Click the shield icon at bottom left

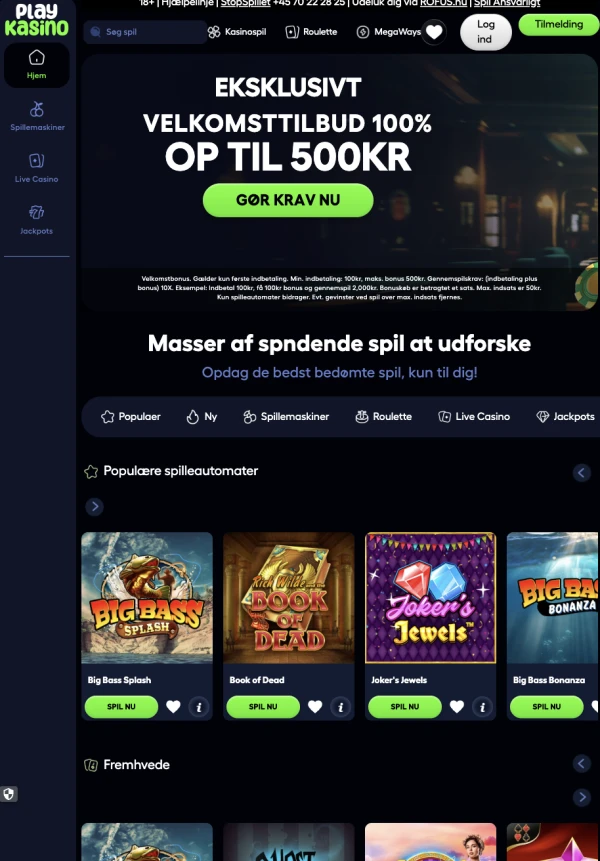coord(9,794)
